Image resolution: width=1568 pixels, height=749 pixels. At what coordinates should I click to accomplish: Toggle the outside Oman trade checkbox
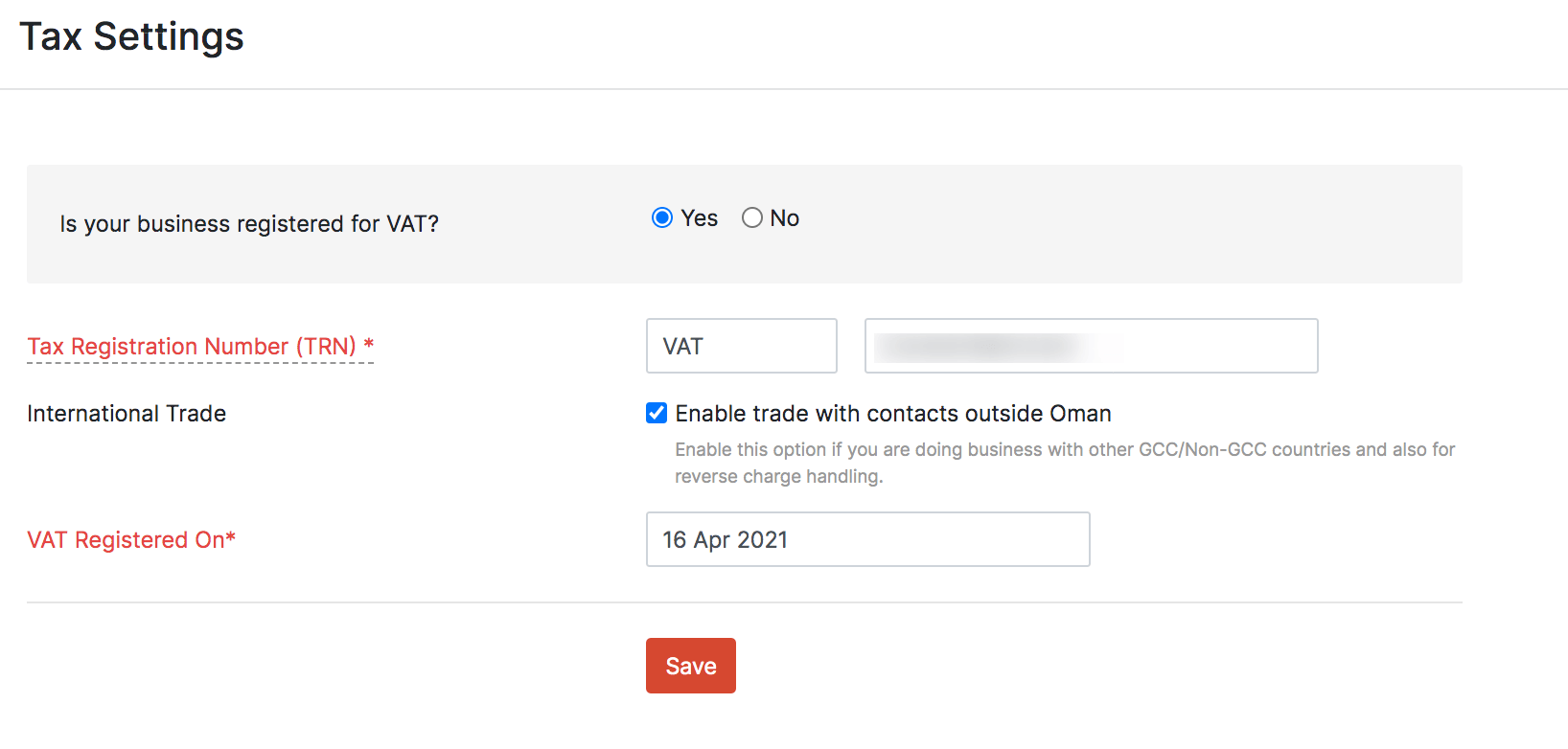click(x=657, y=413)
